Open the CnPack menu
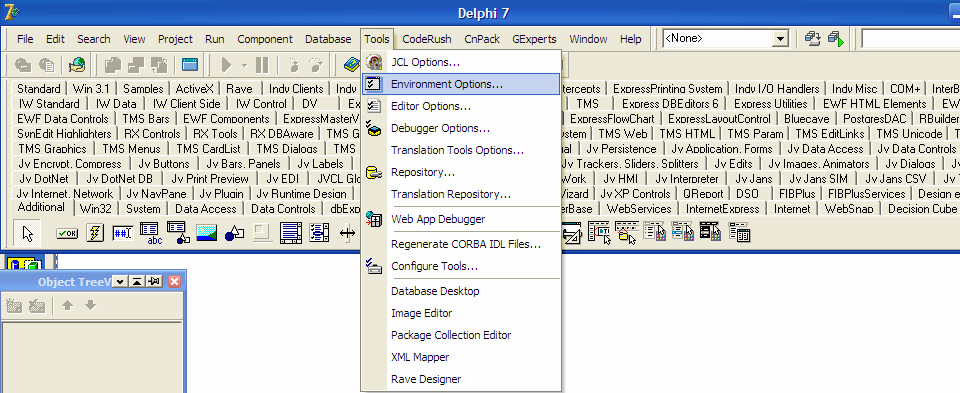The height and width of the screenshot is (393, 960). click(x=482, y=39)
